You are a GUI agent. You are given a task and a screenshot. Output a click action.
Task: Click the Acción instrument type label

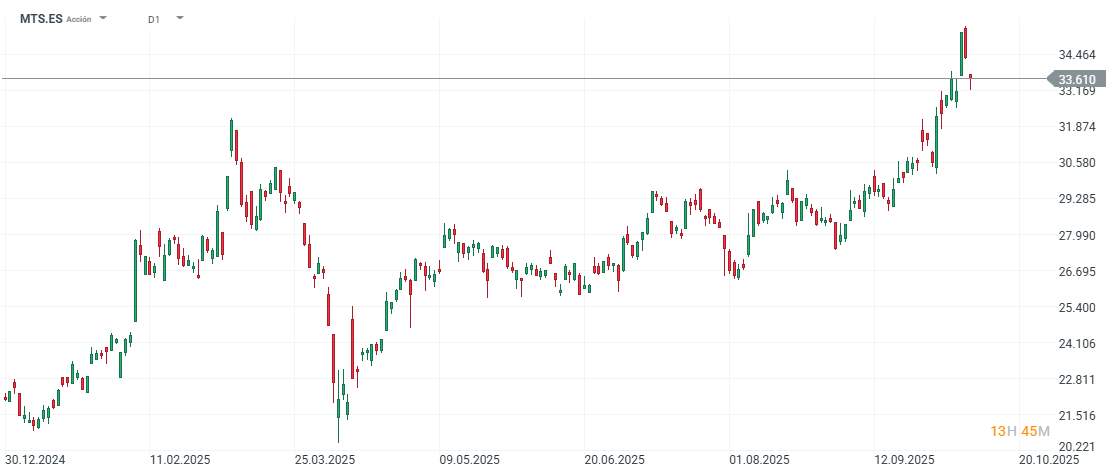click(80, 19)
